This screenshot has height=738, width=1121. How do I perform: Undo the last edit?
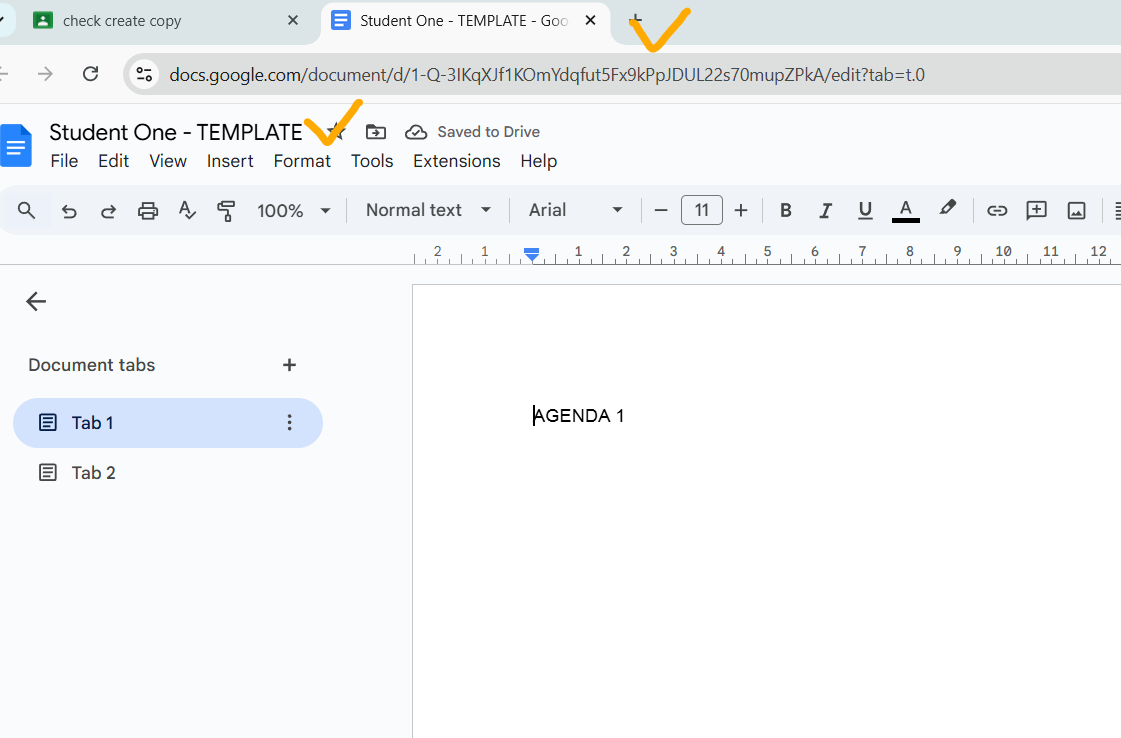(68, 210)
